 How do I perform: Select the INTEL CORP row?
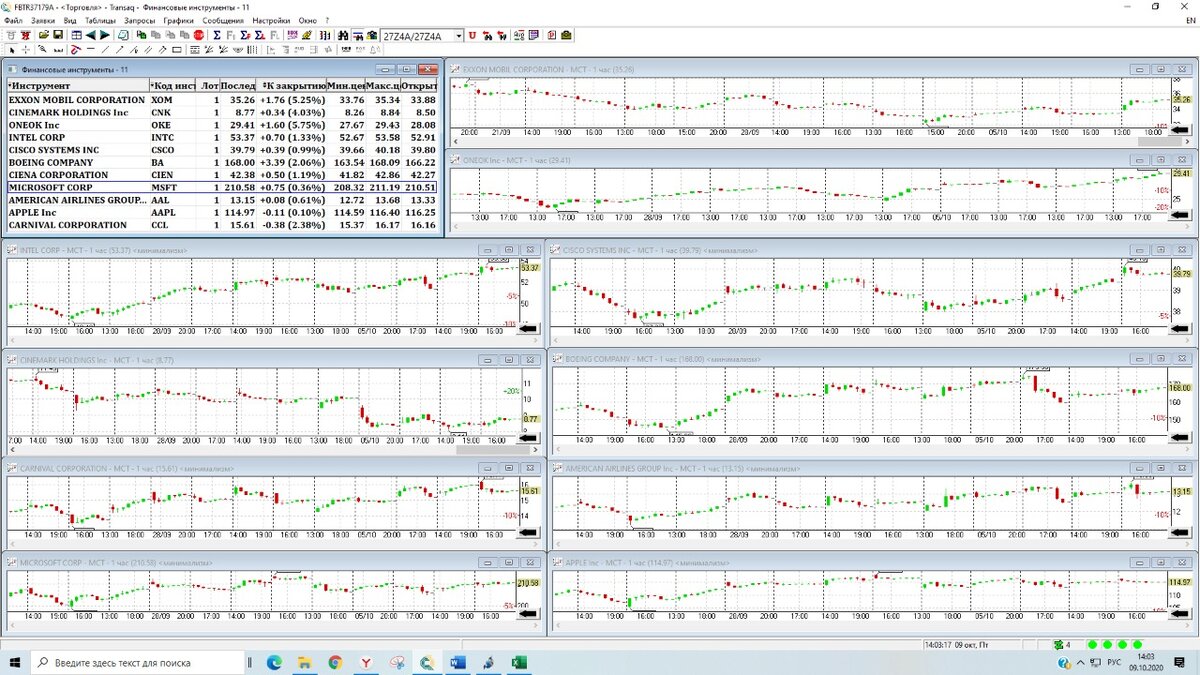222,137
